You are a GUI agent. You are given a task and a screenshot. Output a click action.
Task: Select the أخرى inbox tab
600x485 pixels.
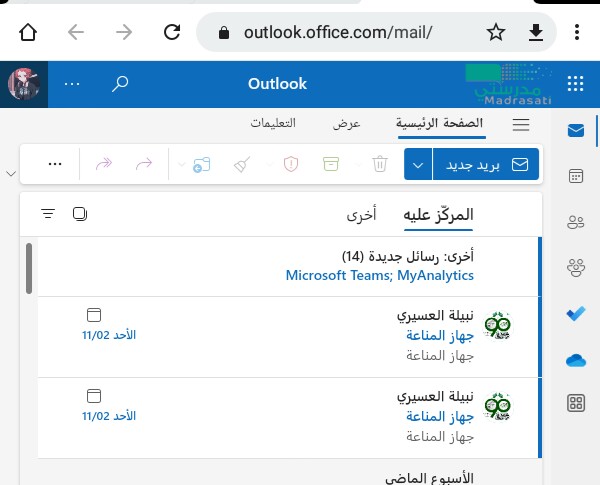(x=361, y=215)
